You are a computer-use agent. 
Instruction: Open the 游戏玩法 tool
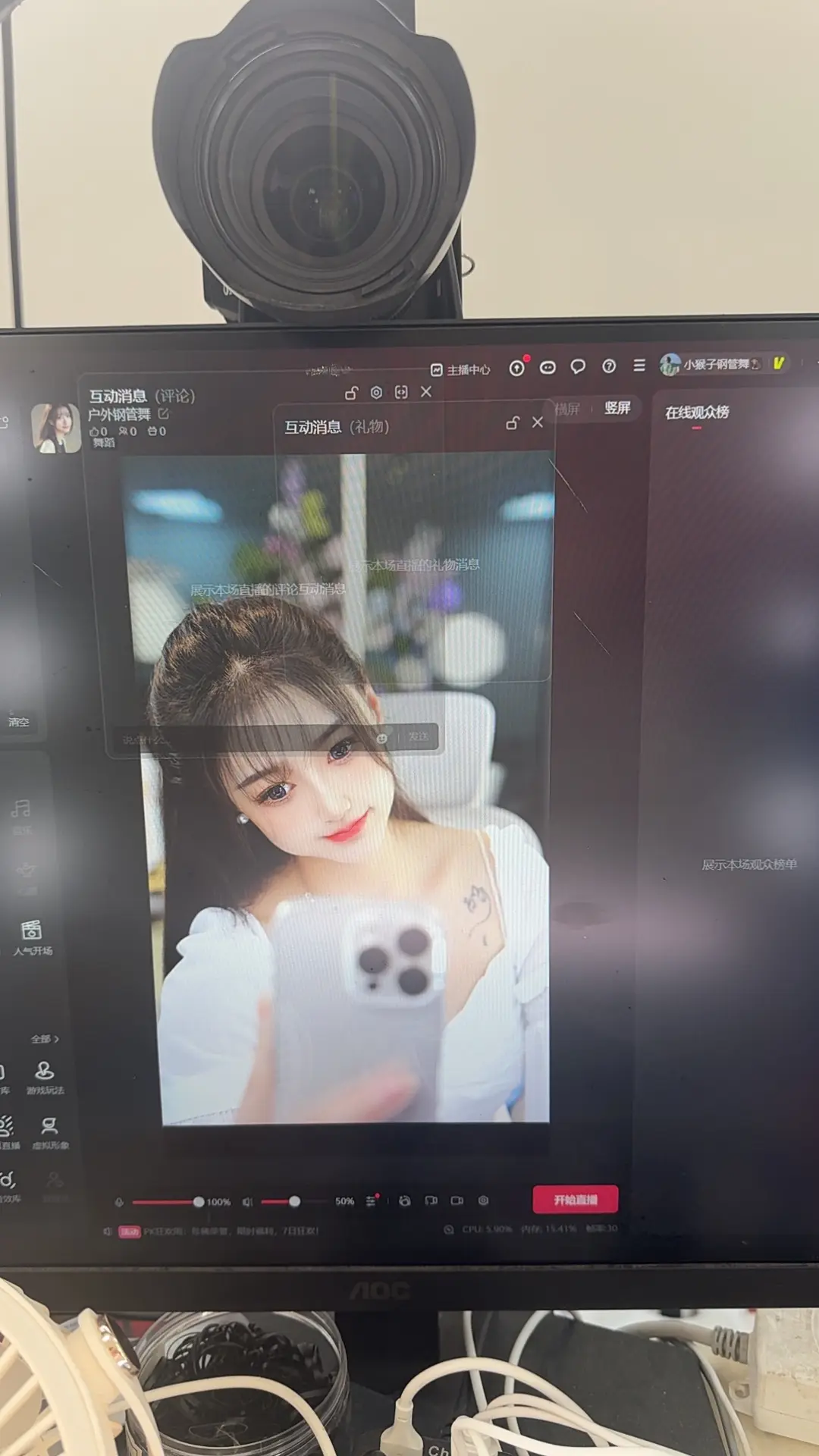[x=45, y=1078]
